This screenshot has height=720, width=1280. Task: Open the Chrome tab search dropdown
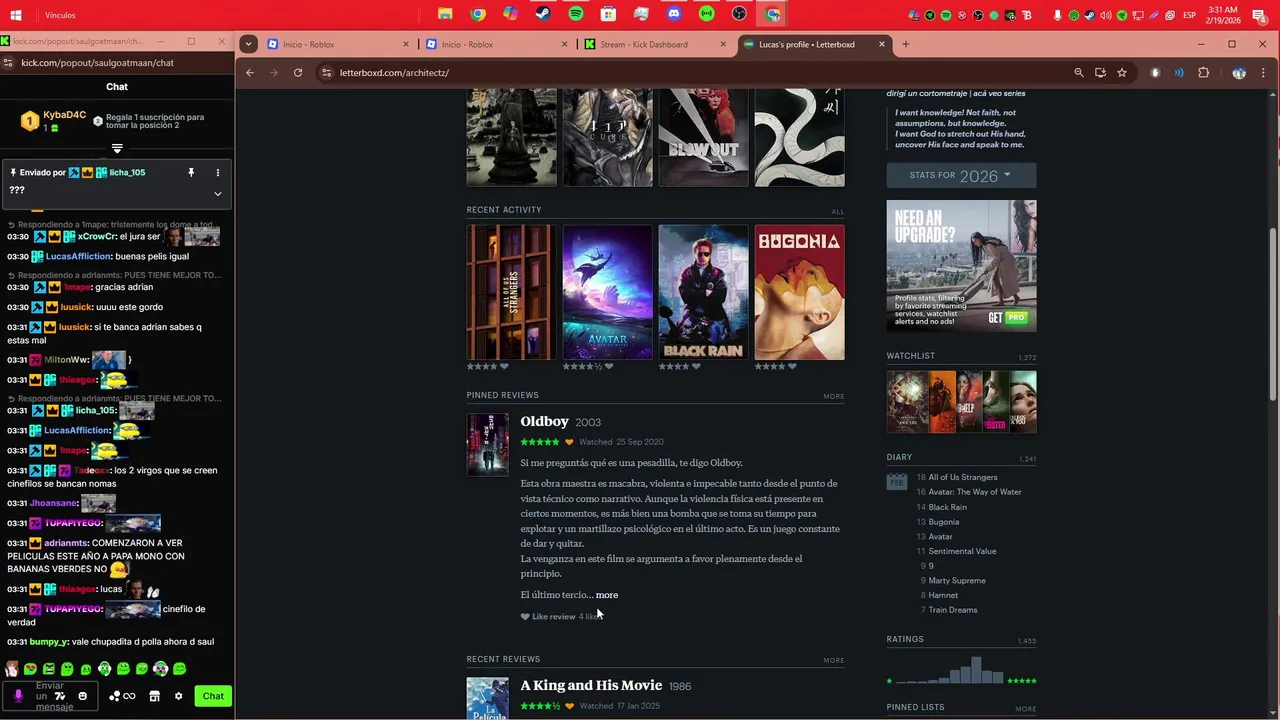point(248,44)
